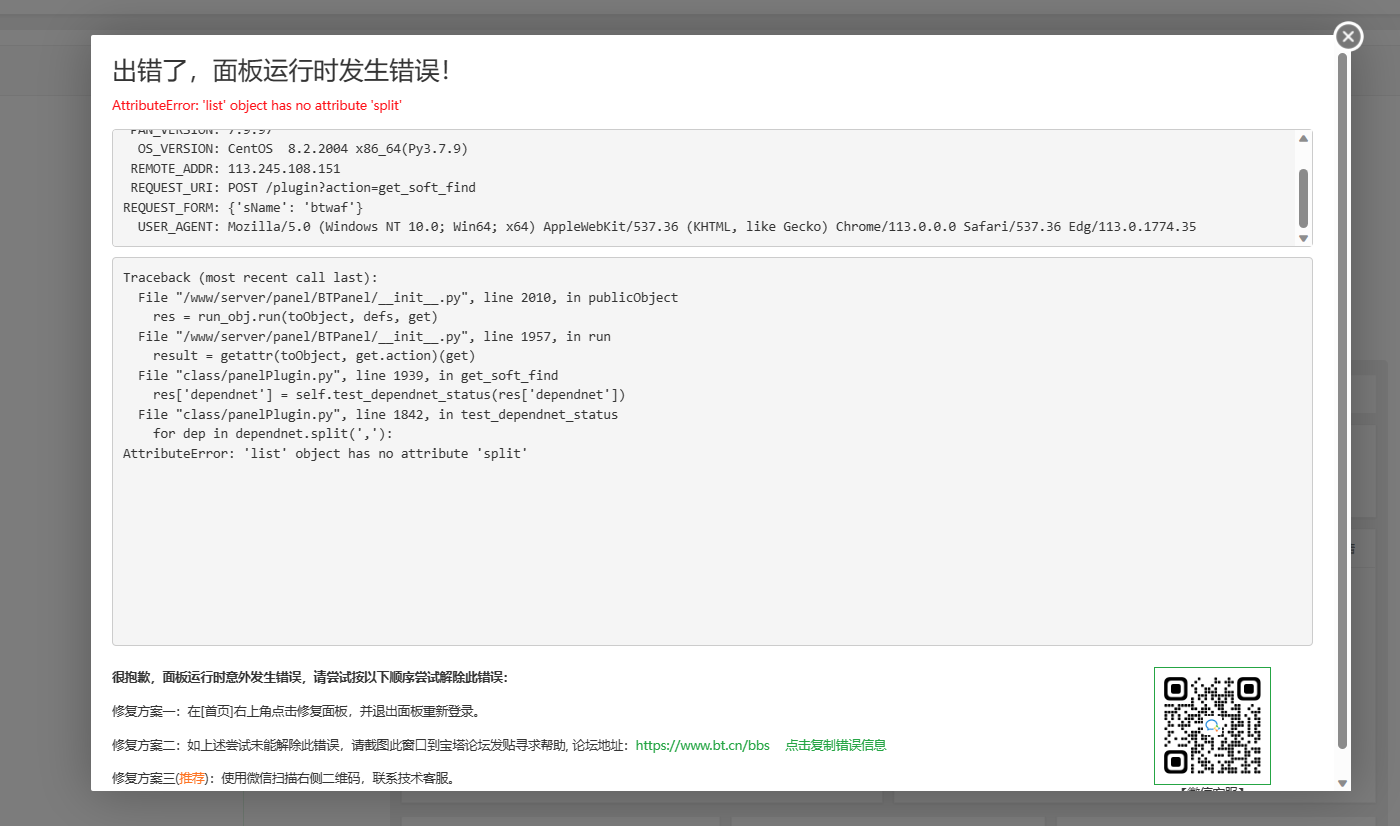Click the 'res = run_obj.run' code line

coord(295,316)
